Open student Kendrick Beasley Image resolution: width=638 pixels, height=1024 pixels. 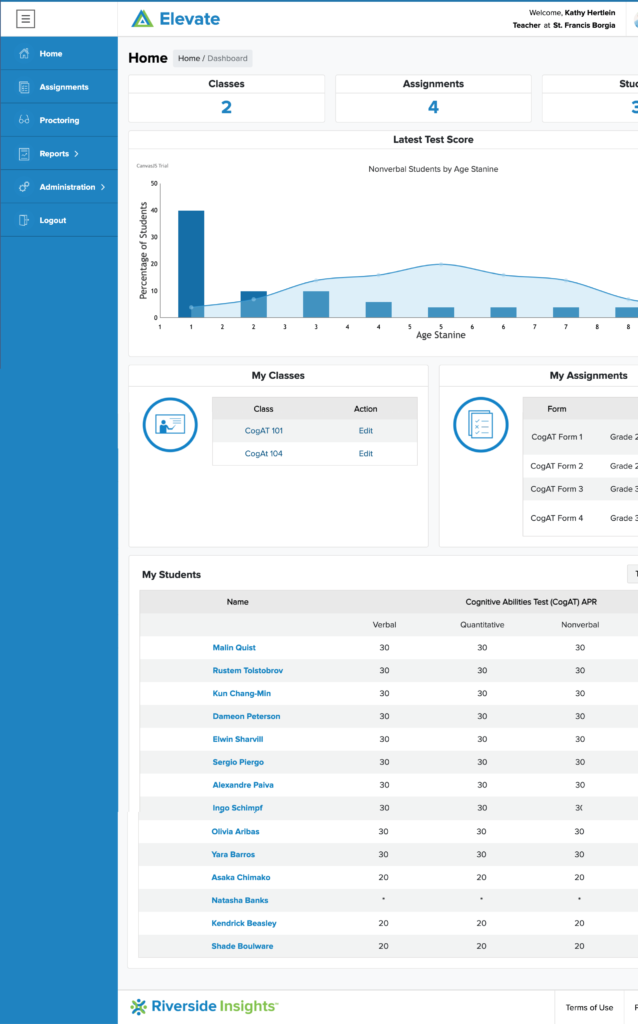click(244, 923)
